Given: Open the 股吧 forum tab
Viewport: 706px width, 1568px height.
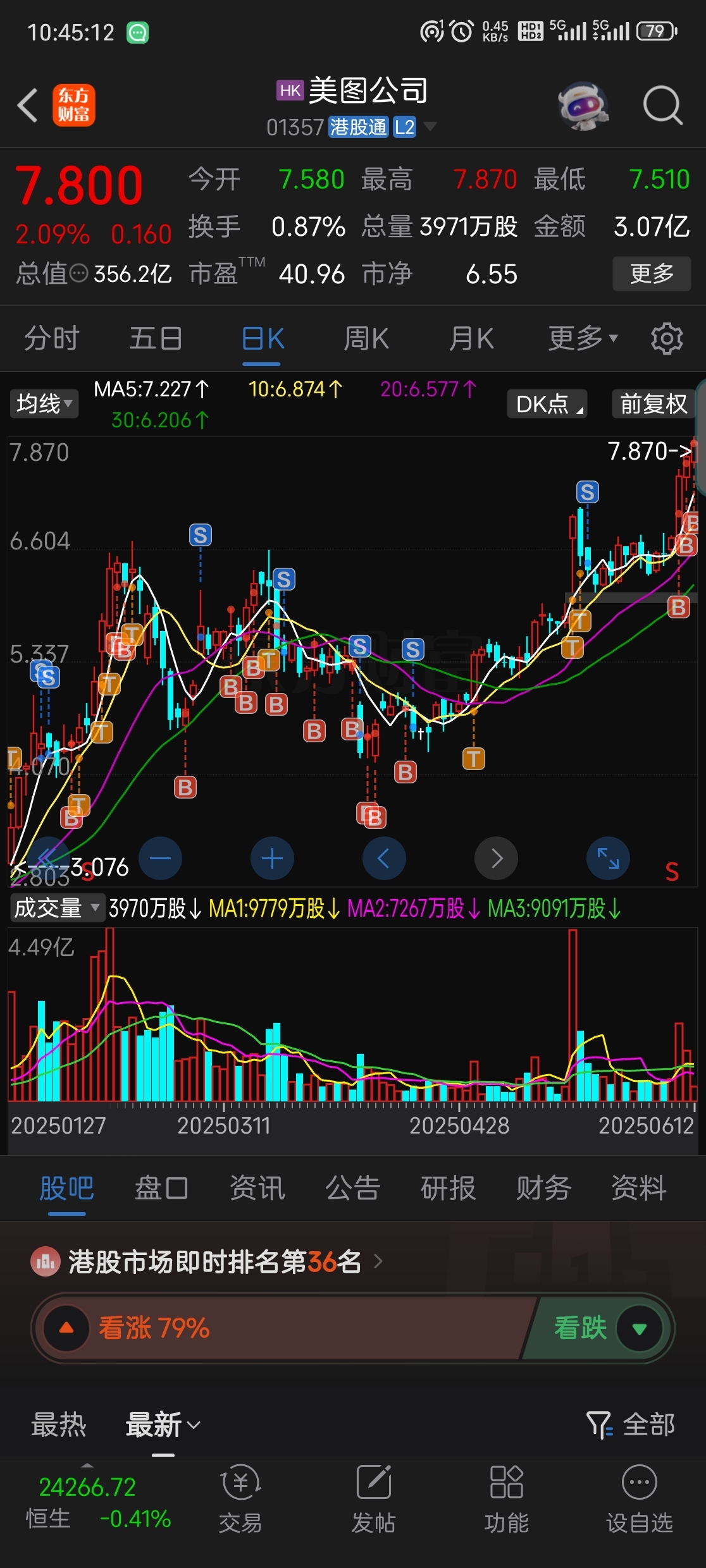Looking at the screenshot, I should [x=66, y=1188].
